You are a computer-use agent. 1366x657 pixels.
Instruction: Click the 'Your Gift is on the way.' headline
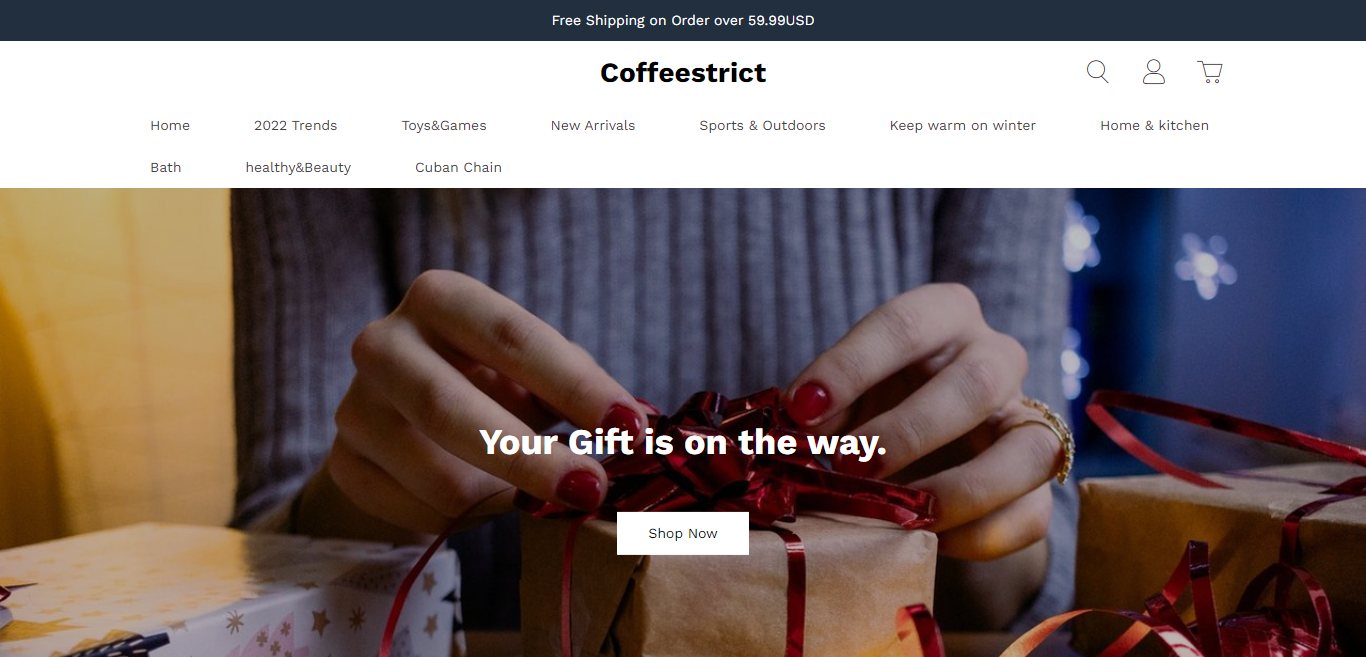[x=683, y=442]
